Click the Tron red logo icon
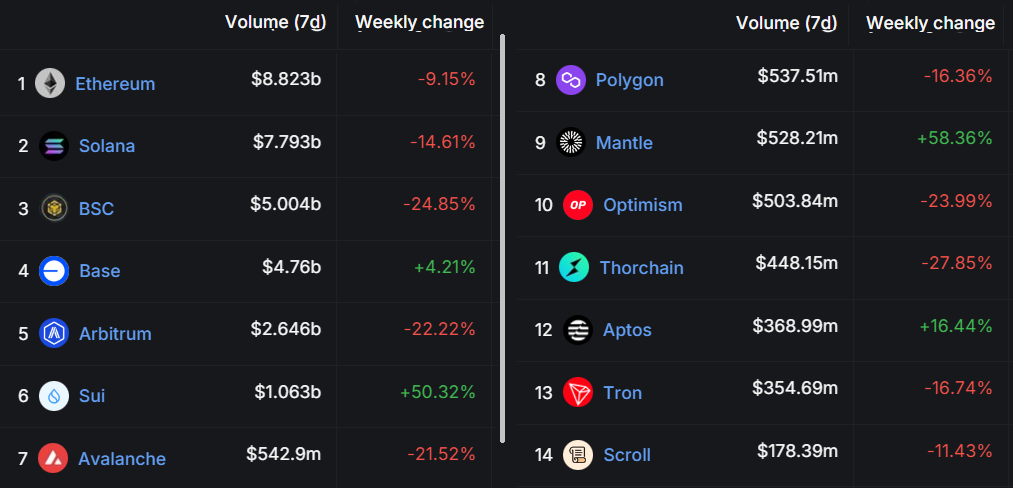The width and height of the screenshot is (1013, 488). [578, 393]
